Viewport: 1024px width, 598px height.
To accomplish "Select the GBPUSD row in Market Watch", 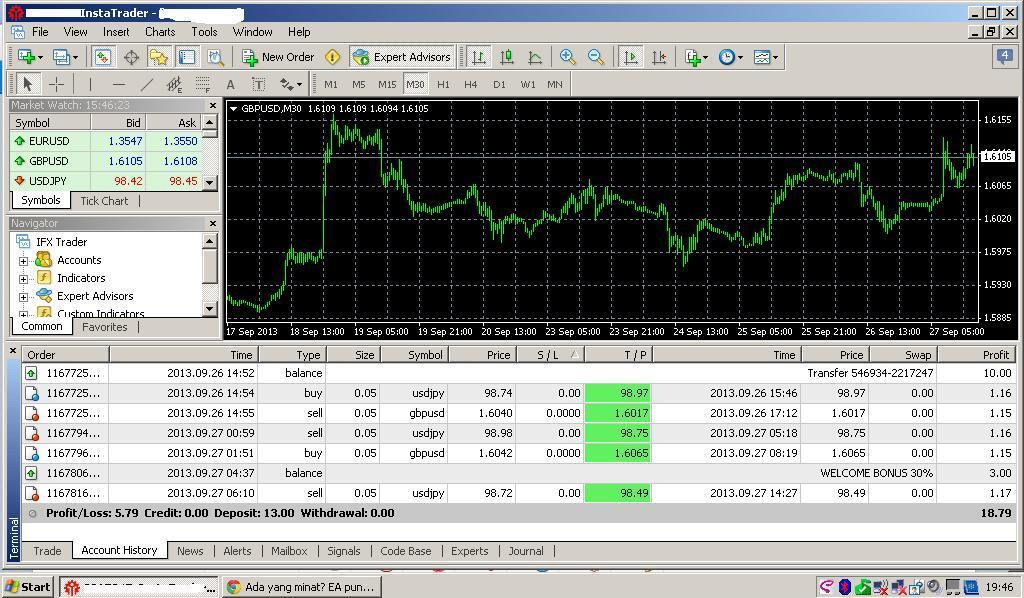I will [x=106, y=161].
